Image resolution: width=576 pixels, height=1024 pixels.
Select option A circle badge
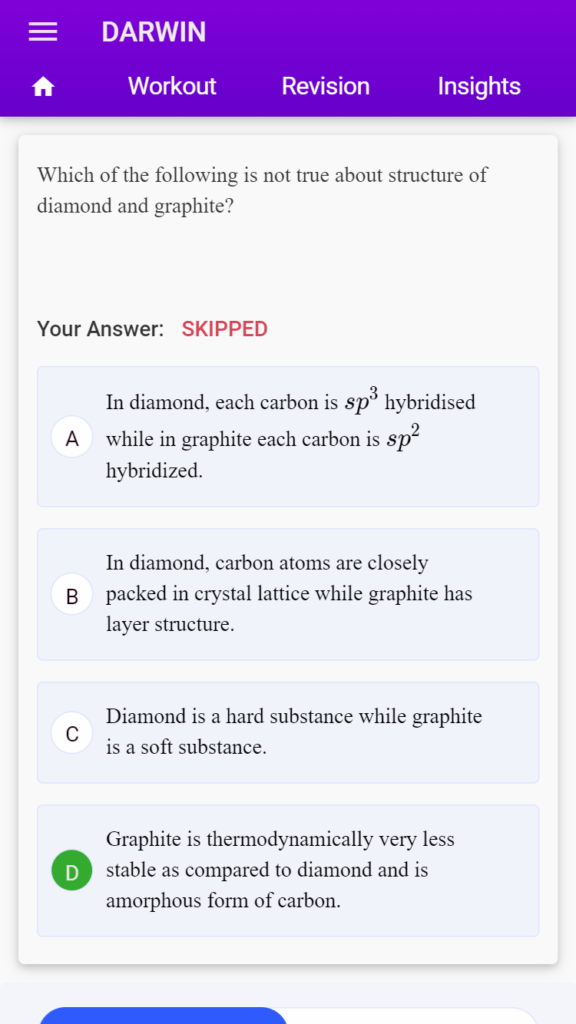(x=72, y=437)
